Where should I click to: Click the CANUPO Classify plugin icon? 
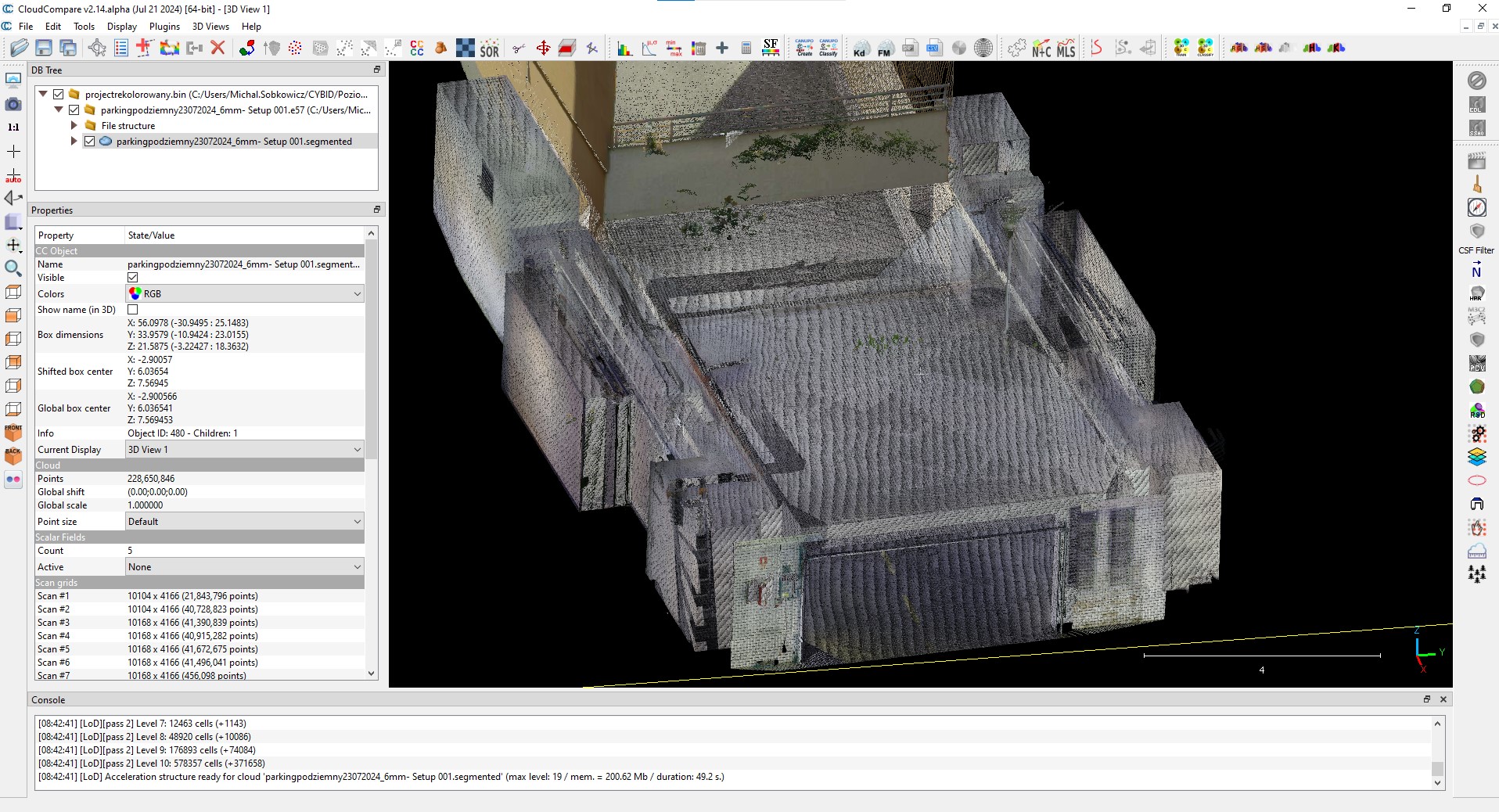click(828, 49)
